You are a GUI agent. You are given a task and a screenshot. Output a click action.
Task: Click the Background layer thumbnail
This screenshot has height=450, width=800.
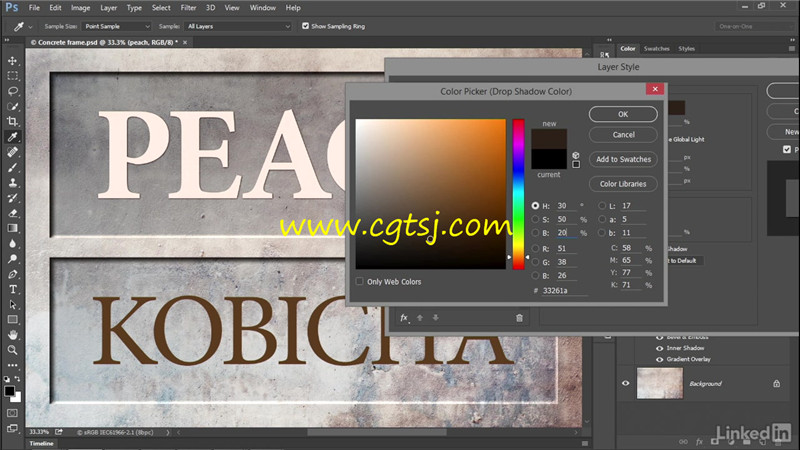(660, 383)
